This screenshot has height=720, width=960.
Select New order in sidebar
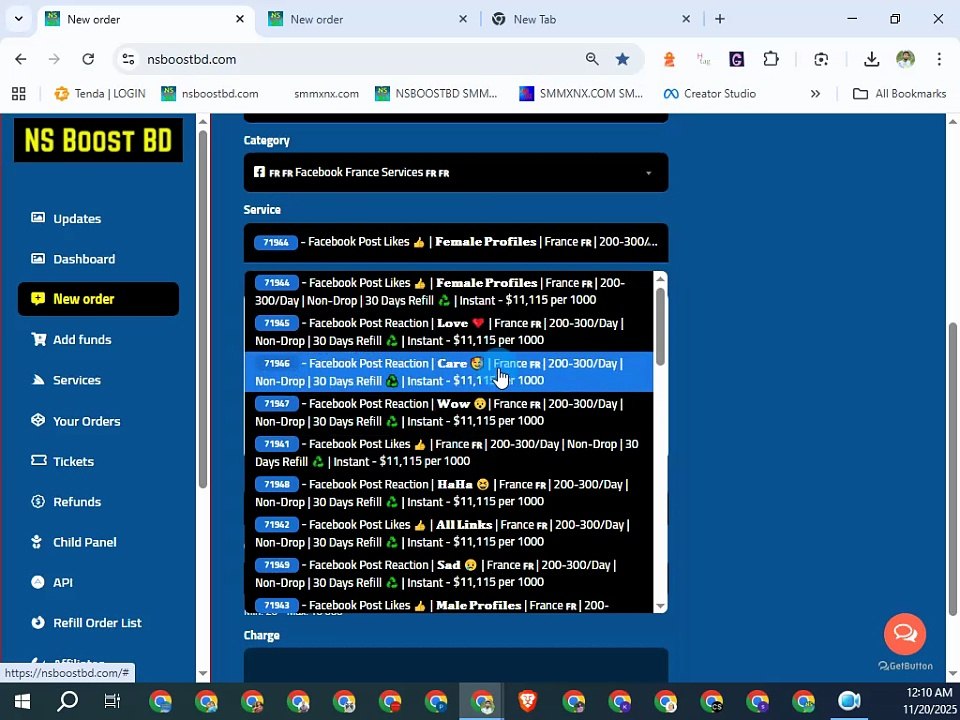(x=98, y=299)
